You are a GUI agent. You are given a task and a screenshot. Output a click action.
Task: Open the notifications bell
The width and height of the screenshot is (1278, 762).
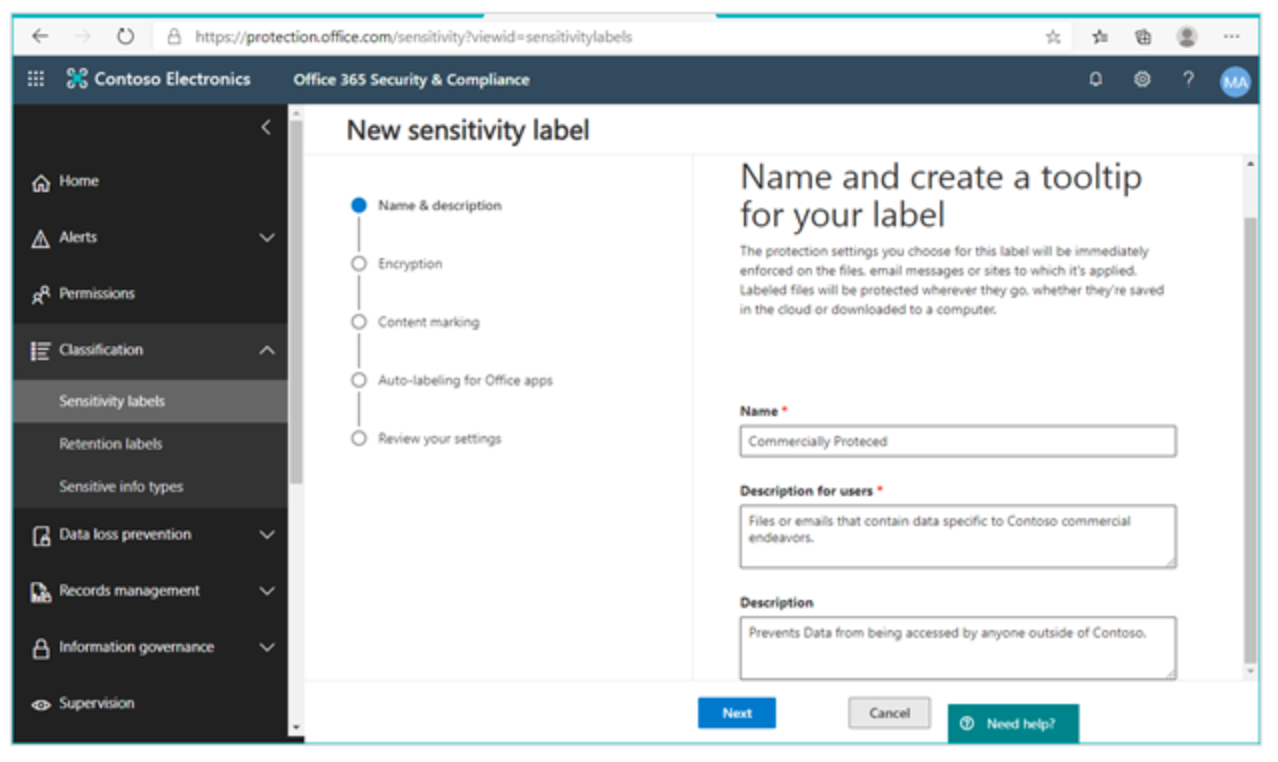tap(1095, 78)
